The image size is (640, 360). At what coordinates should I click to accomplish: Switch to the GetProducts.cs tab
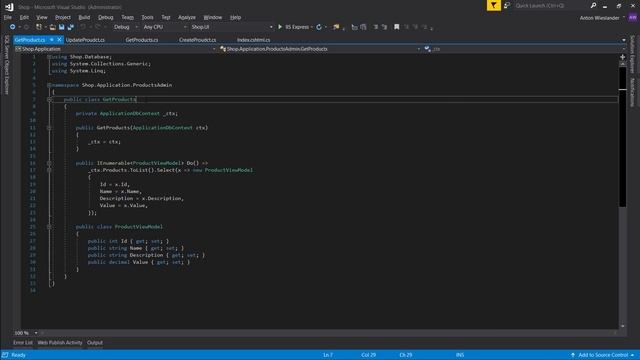click(x=142, y=40)
